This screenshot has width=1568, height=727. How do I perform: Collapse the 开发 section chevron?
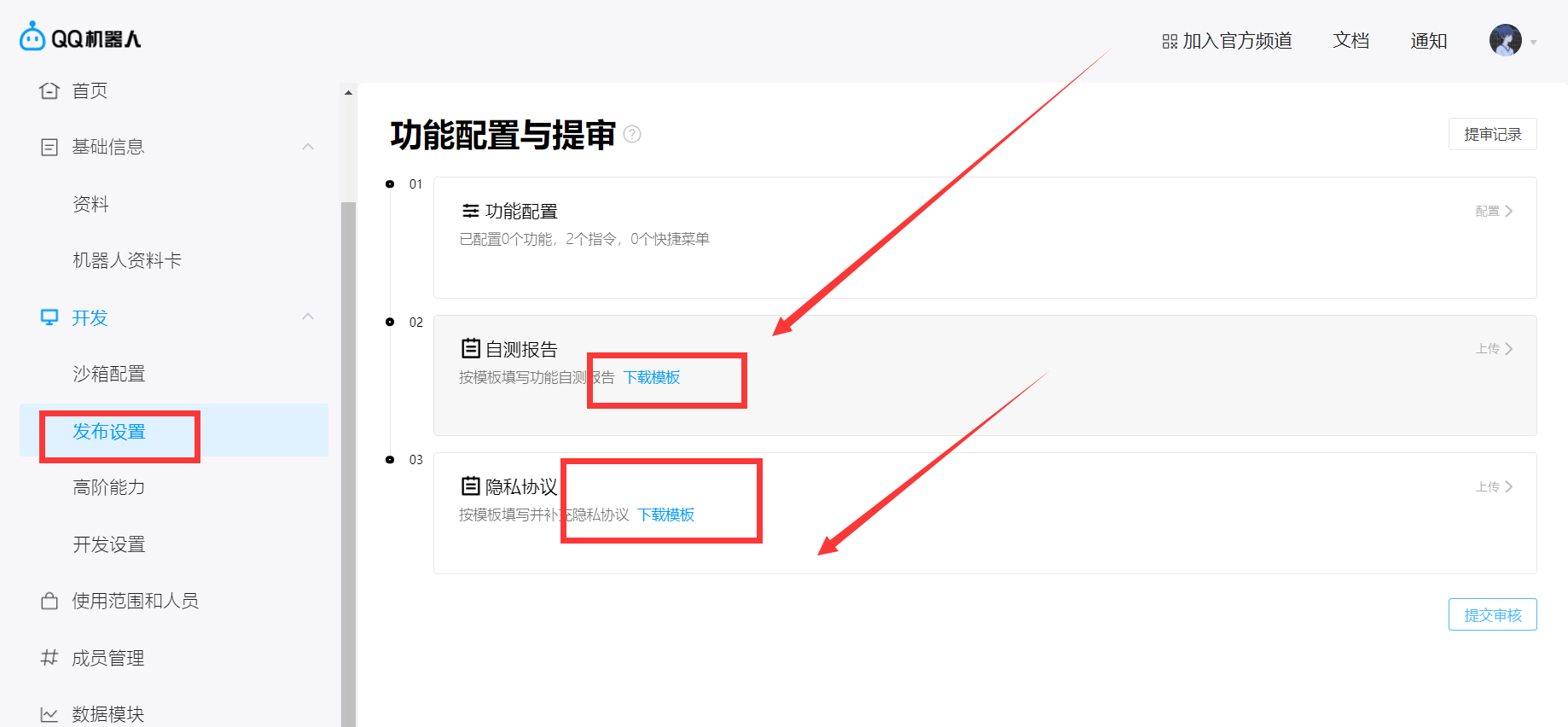point(308,317)
